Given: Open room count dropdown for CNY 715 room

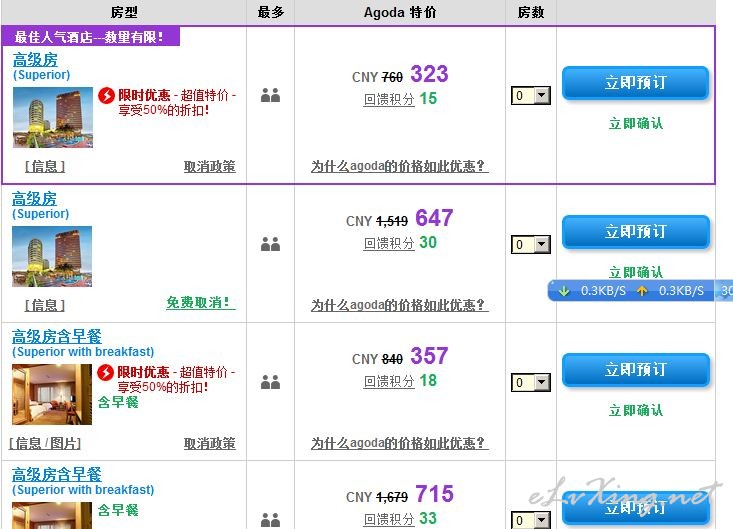Looking at the screenshot, I should [x=531, y=520].
